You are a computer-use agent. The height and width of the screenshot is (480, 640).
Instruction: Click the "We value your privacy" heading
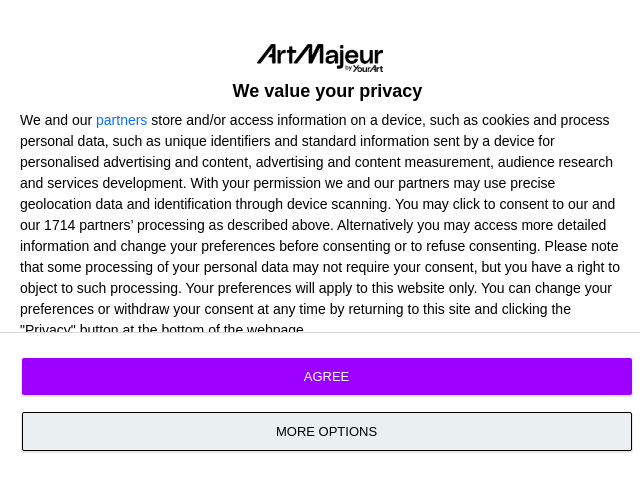[x=327, y=91]
